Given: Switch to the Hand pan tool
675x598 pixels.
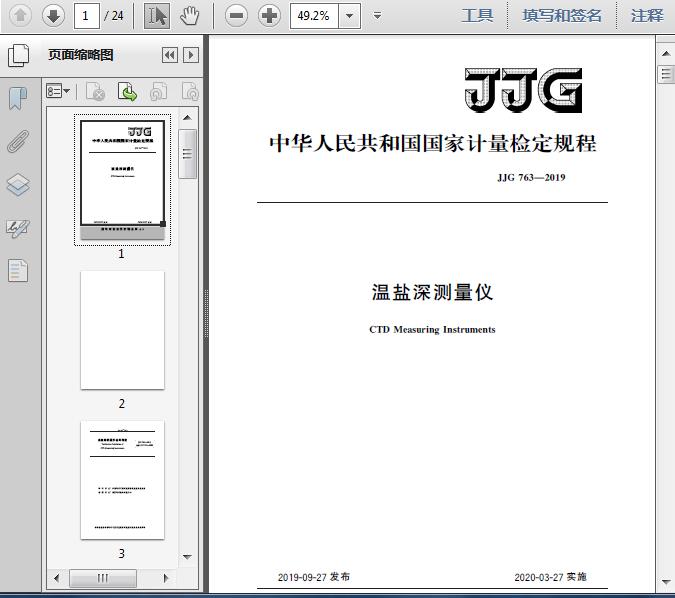Looking at the screenshot, I should pos(189,15).
